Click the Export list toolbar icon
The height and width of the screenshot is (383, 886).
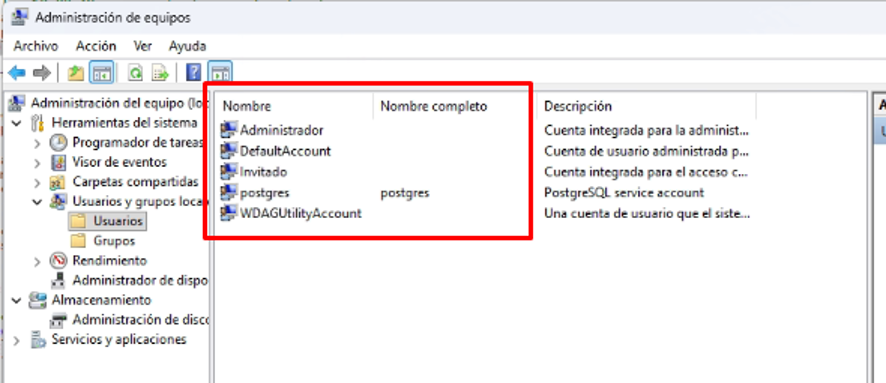[160, 73]
